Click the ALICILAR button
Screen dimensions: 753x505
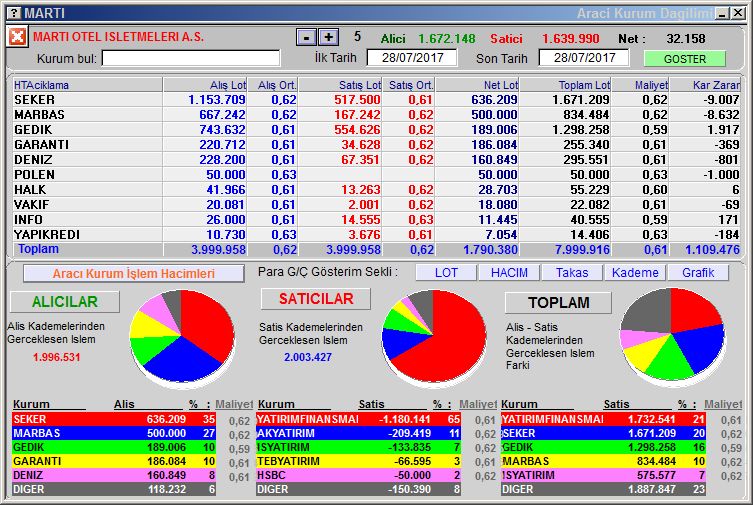65,302
